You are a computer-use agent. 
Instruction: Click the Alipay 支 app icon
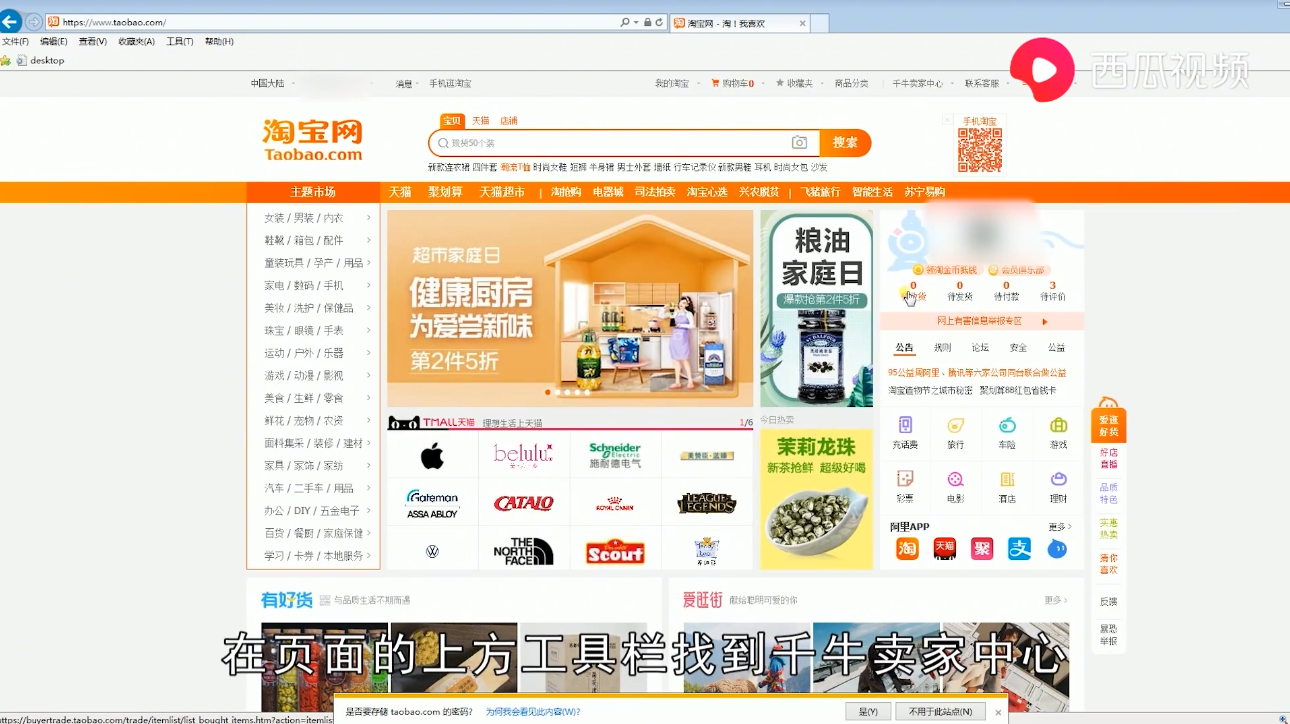point(1019,548)
